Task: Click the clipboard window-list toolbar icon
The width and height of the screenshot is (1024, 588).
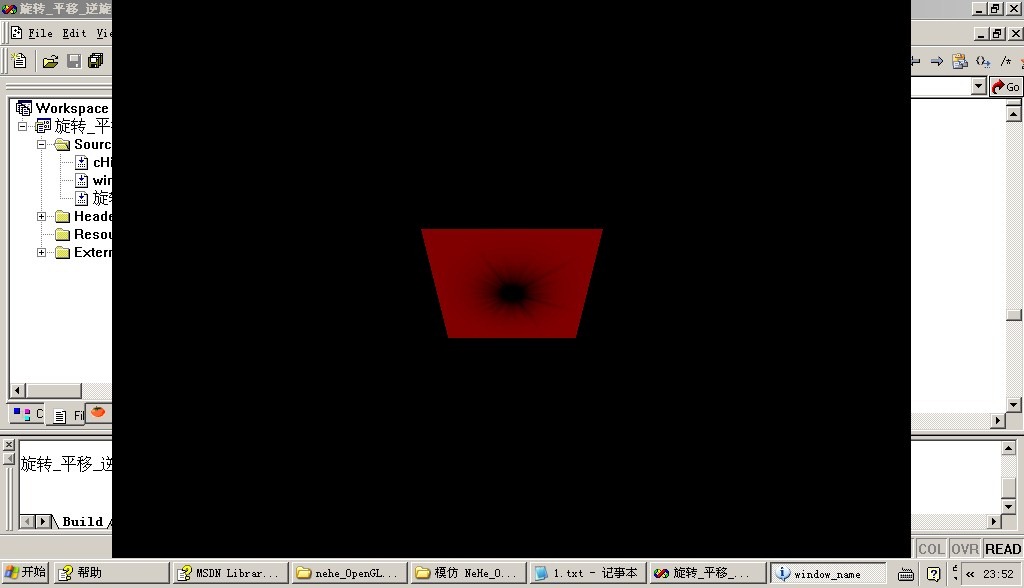Action: 959,61
